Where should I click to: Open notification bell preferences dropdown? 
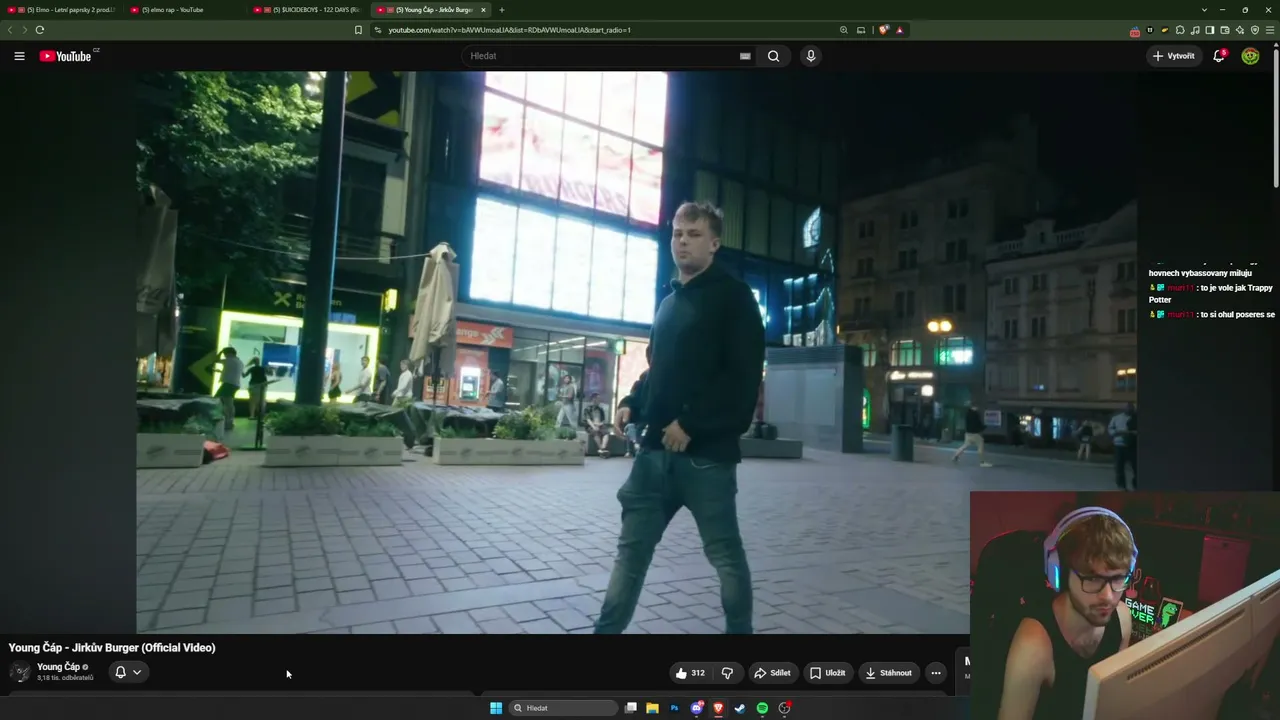point(128,672)
